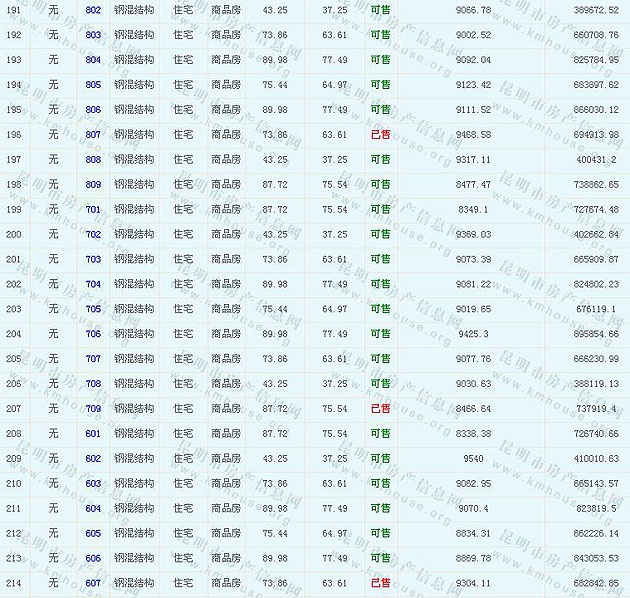
Task: Select room 705 link
Action: pos(93,309)
